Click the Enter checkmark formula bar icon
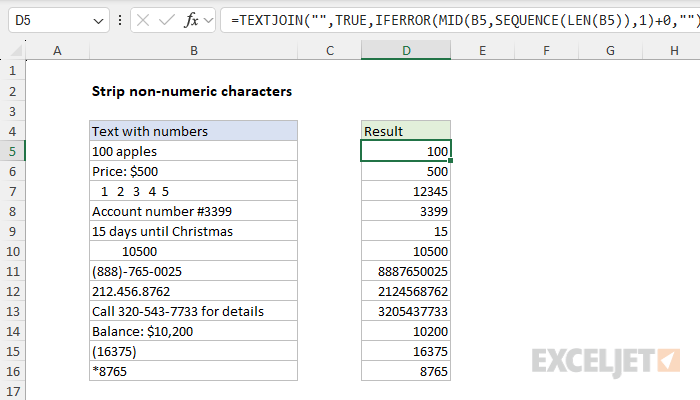The height and width of the screenshot is (400, 700). [x=167, y=20]
